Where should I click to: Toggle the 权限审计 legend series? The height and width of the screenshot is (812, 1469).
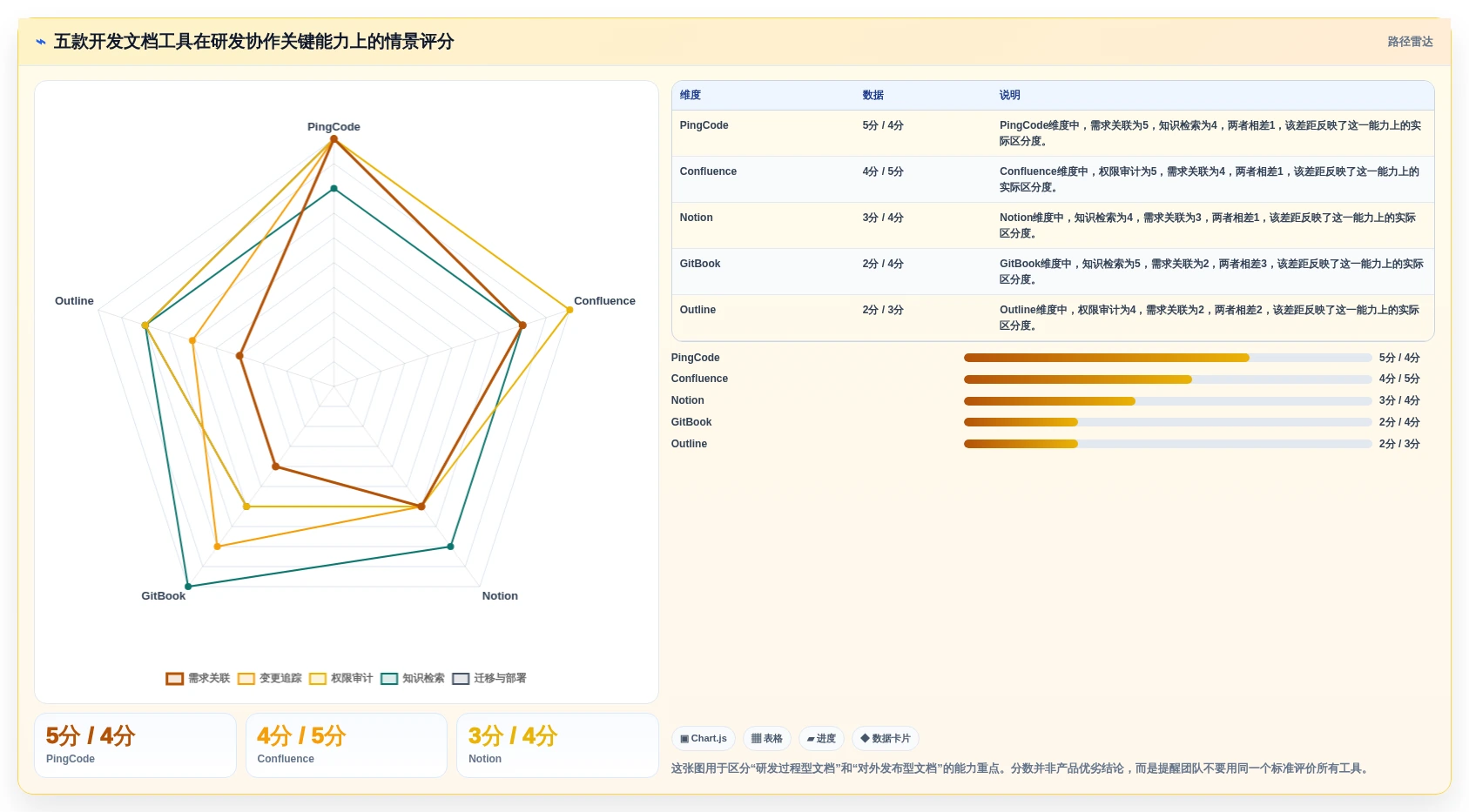pos(340,678)
